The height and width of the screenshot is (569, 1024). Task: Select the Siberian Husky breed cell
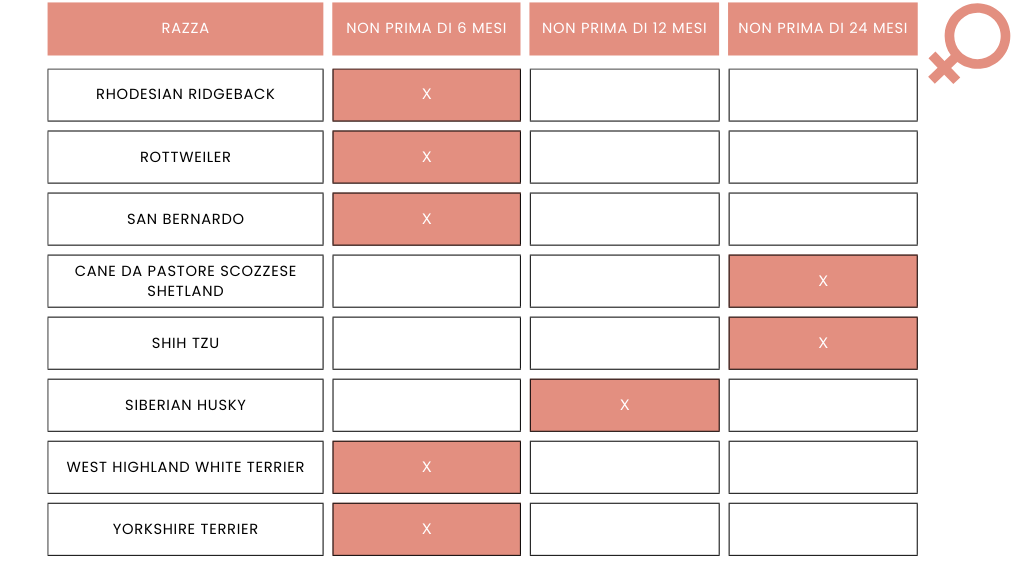point(185,405)
